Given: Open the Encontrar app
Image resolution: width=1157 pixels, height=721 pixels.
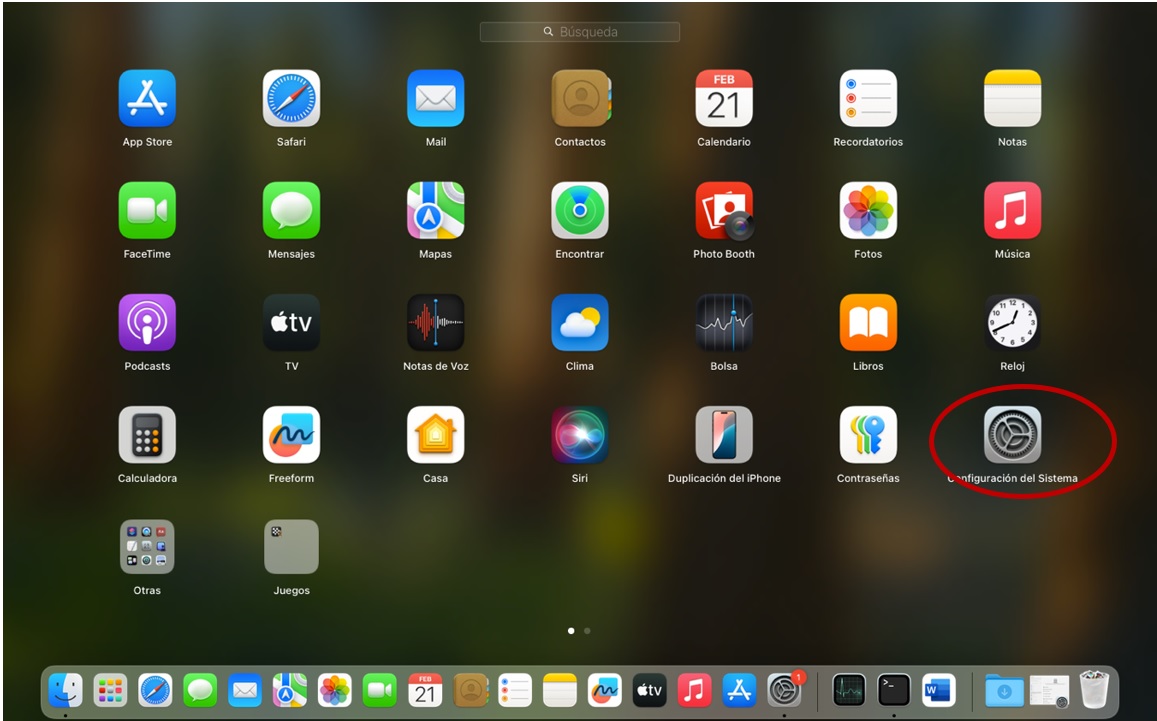Looking at the screenshot, I should pos(580,211).
